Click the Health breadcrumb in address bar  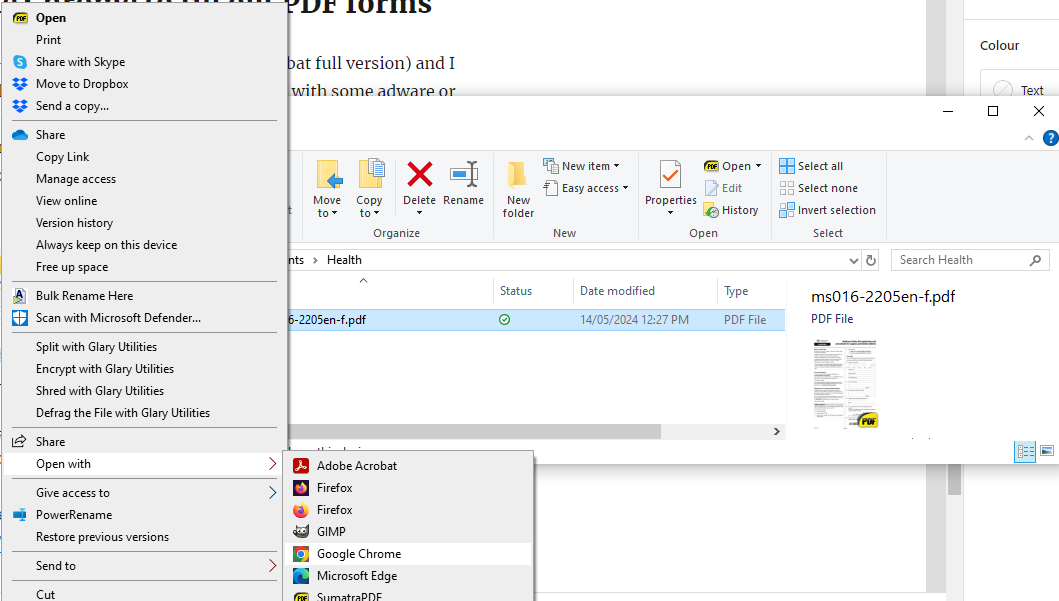(344, 260)
